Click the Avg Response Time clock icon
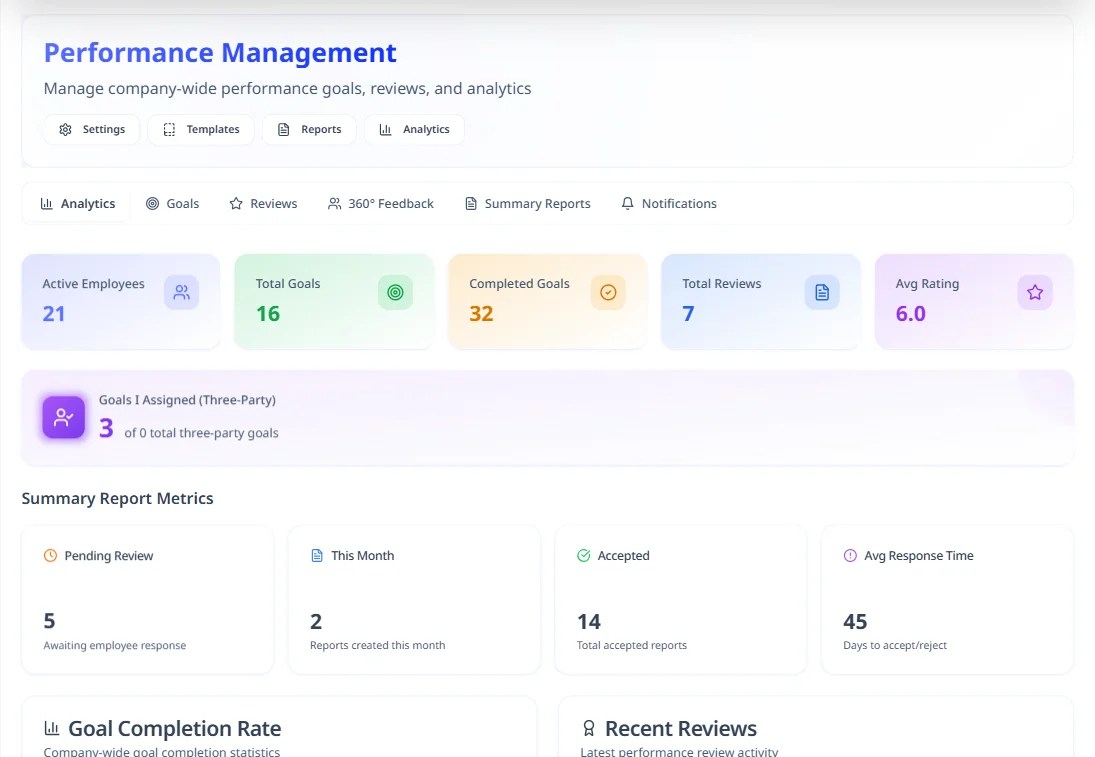This screenshot has height=757, width=1095. coord(850,556)
